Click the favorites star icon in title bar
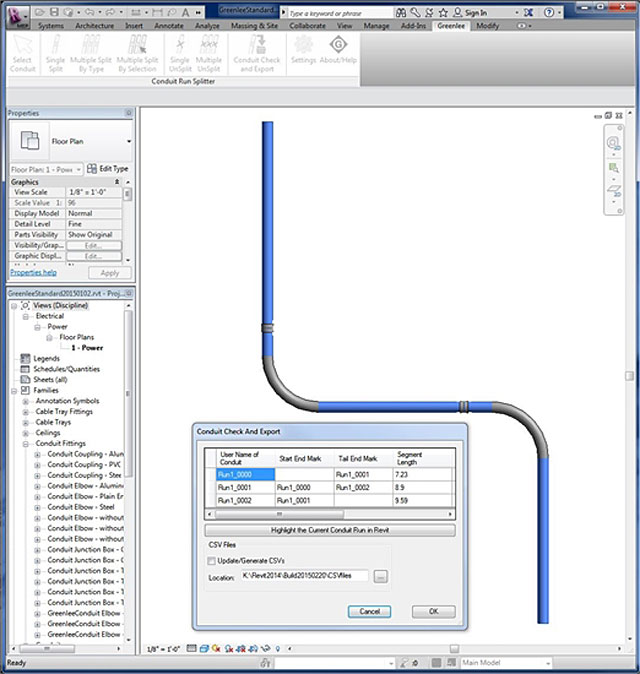This screenshot has width=640, height=674. (x=443, y=13)
